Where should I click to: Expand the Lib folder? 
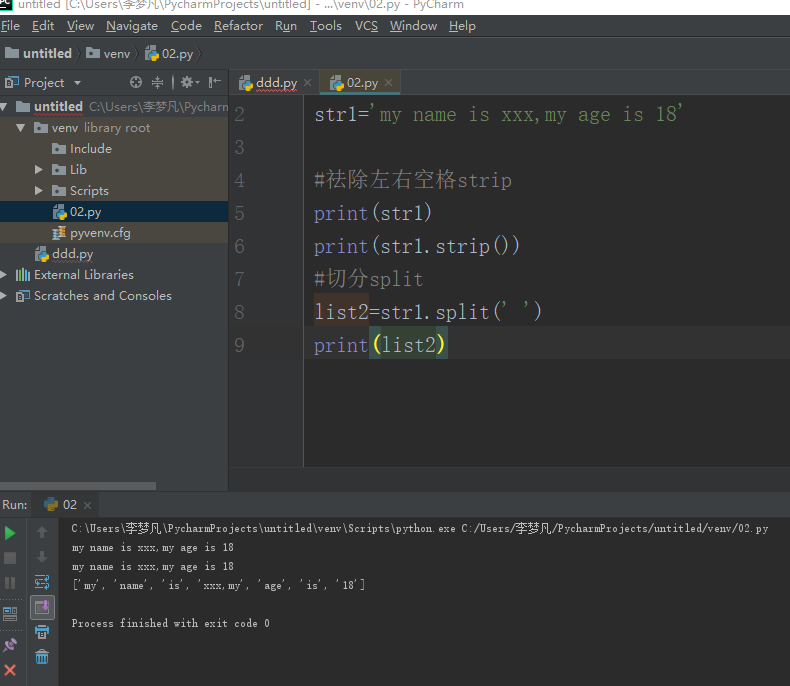click(x=39, y=170)
